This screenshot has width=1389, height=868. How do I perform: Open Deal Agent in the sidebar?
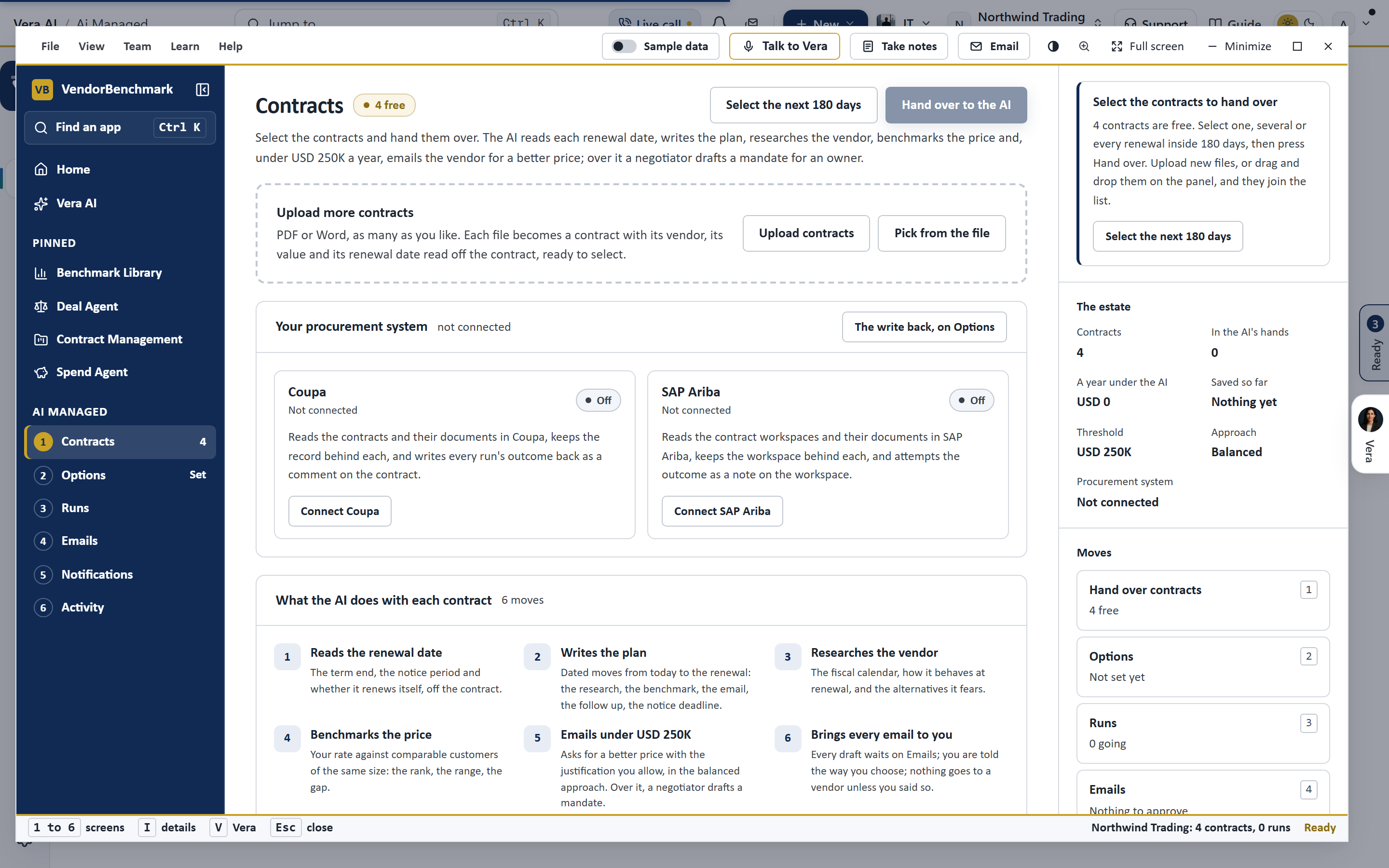120,307
